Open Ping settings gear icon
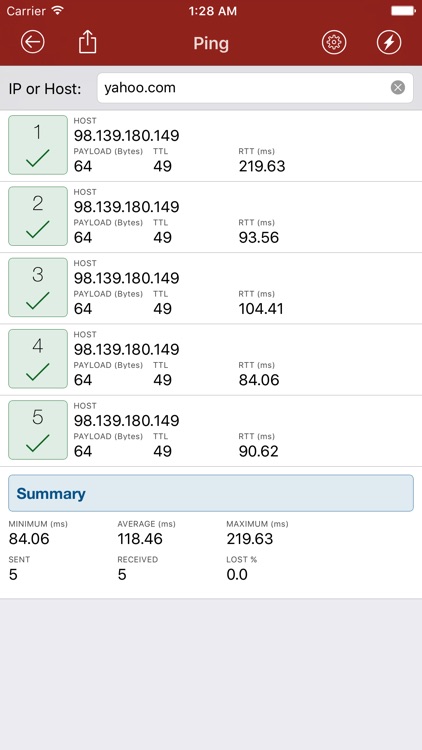Image resolution: width=422 pixels, height=750 pixels. [334, 42]
